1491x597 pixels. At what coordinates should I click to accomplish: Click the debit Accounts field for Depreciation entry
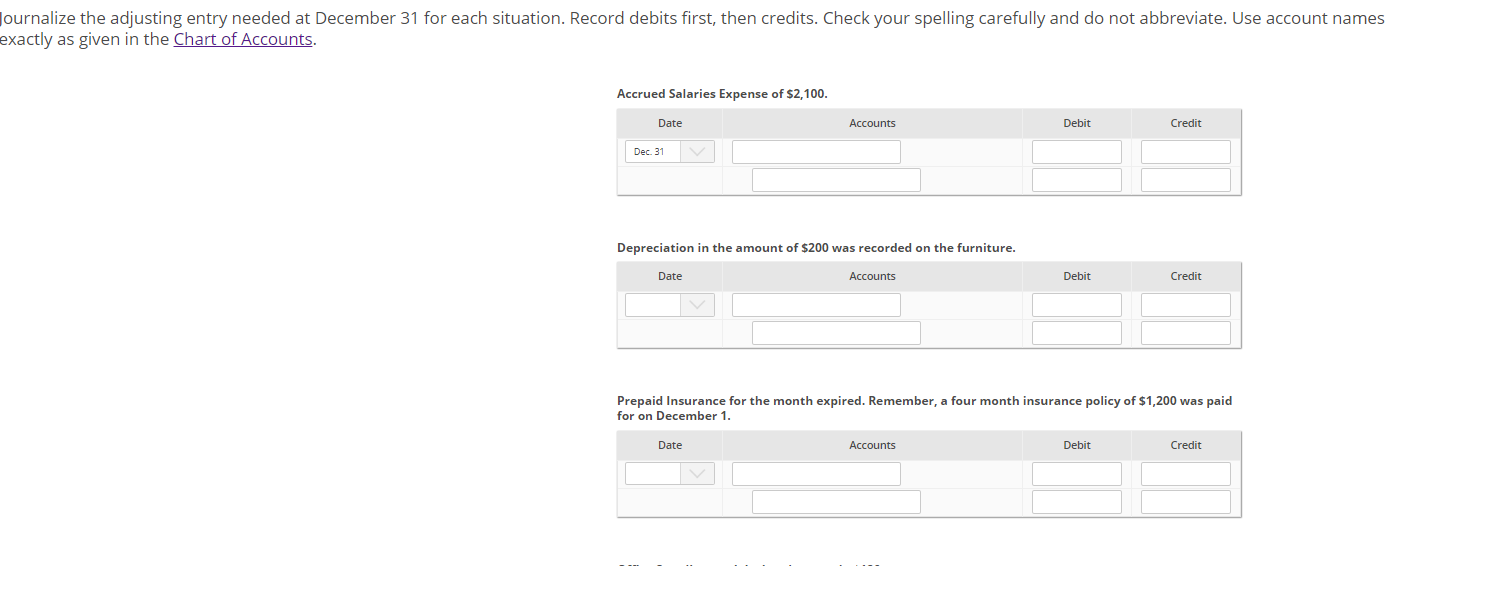815,304
